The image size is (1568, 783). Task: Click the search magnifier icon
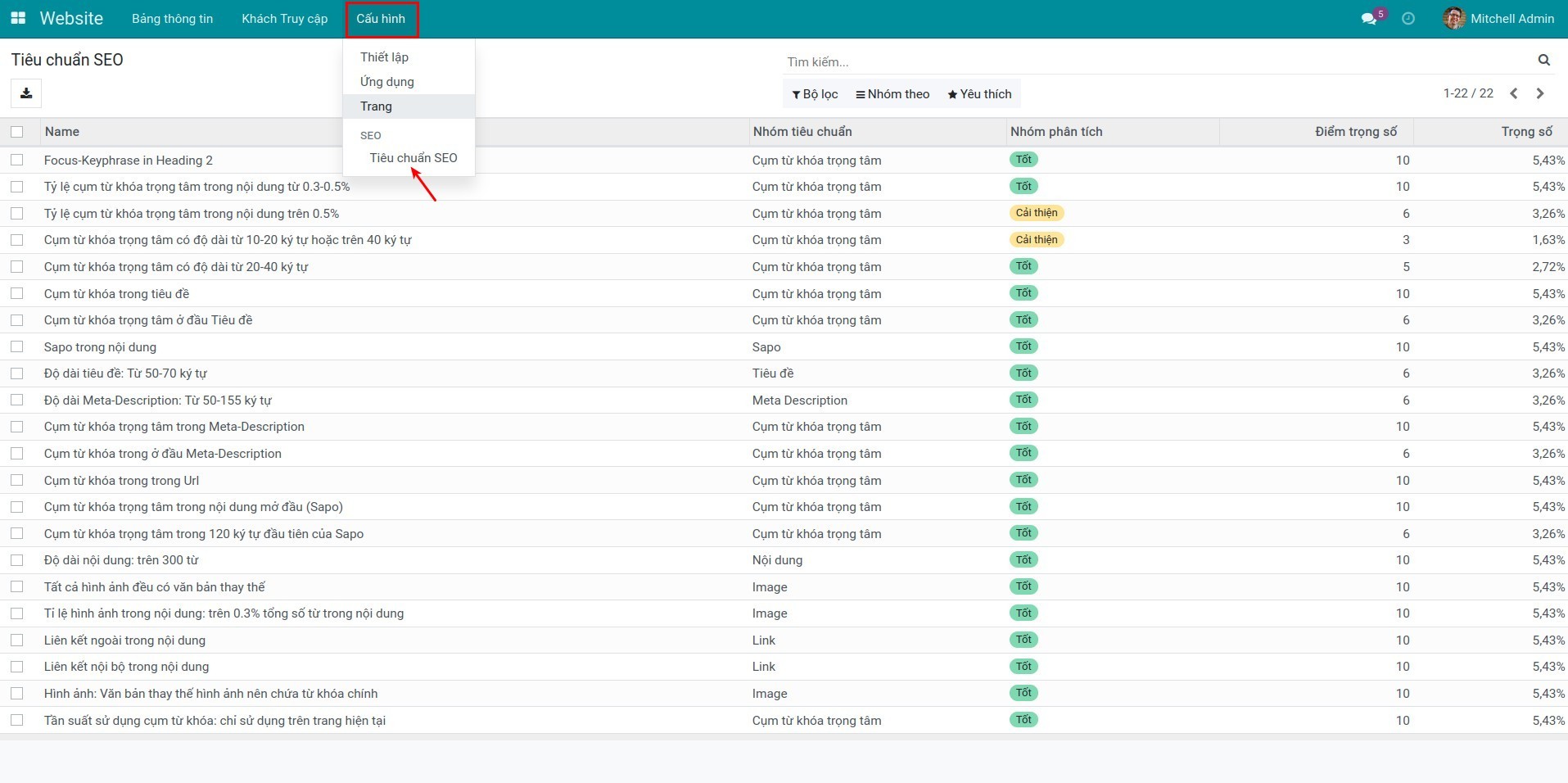click(x=1543, y=60)
